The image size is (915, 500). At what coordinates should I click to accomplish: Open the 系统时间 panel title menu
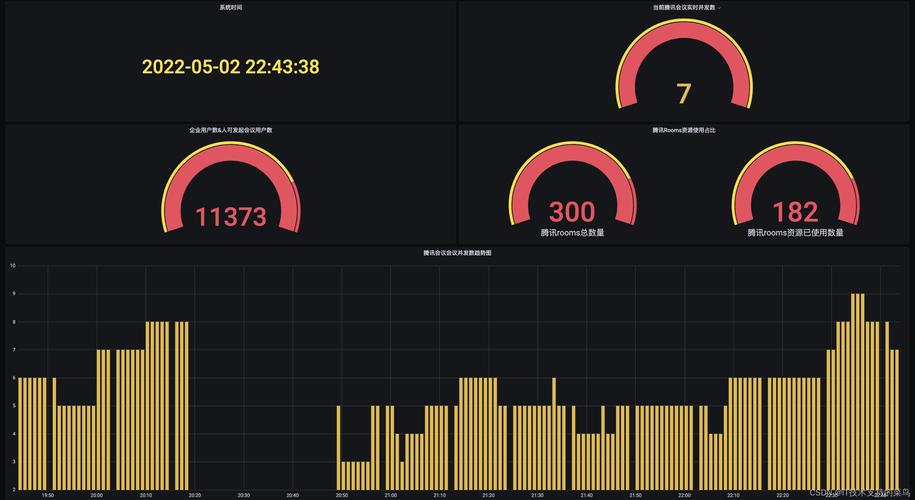[230, 7]
